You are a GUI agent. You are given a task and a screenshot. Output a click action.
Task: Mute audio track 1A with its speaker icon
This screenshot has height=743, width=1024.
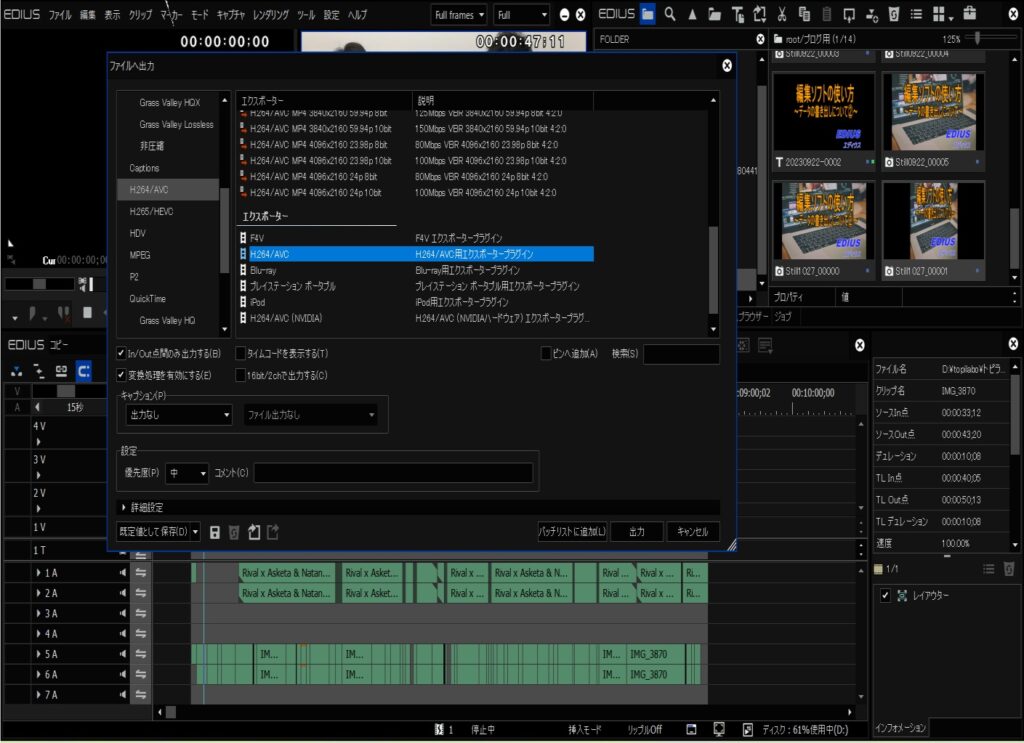pyautogui.click(x=122, y=573)
